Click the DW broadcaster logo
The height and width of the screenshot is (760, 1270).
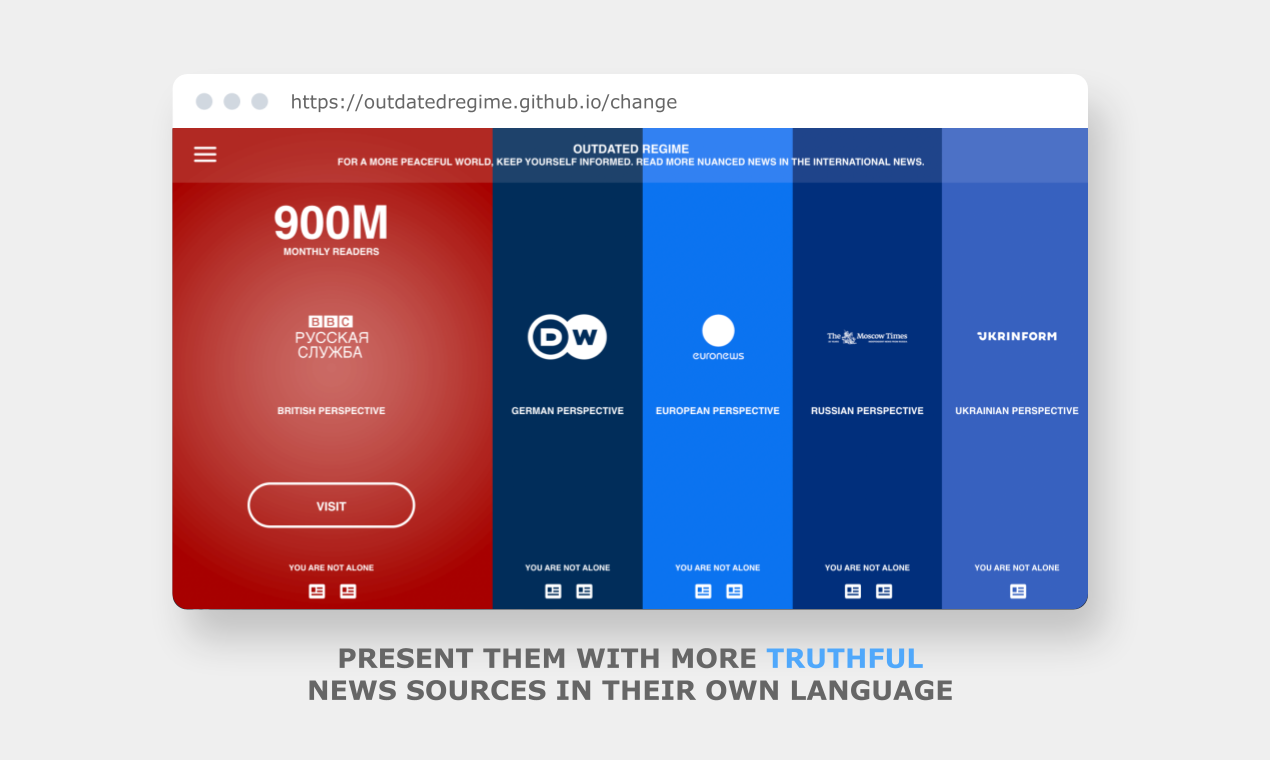(x=567, y=336)
